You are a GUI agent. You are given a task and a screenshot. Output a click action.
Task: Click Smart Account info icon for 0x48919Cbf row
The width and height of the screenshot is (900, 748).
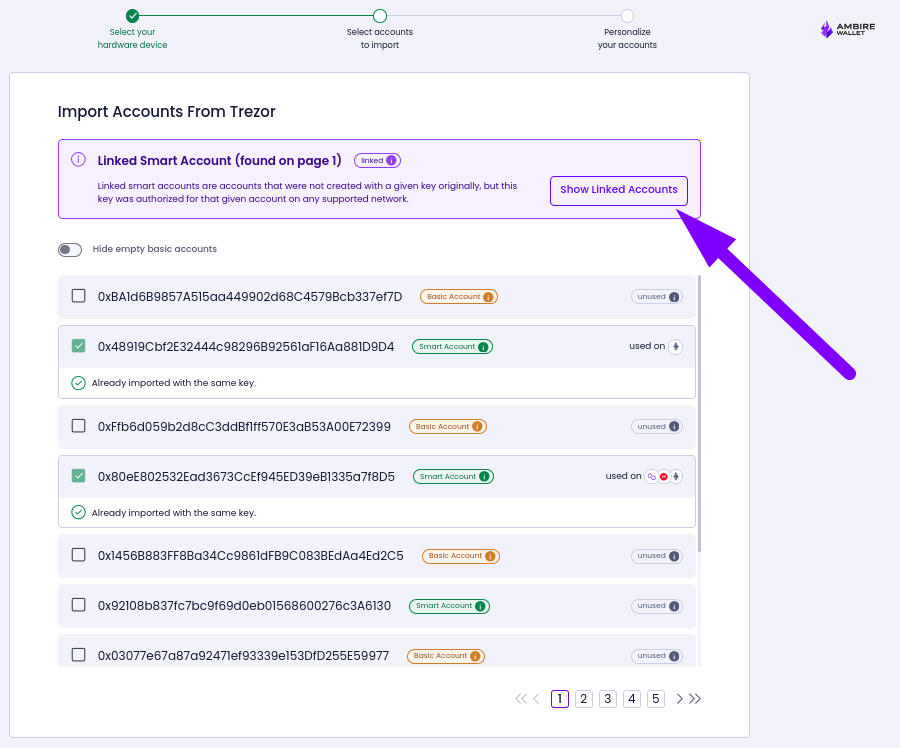pyautogui.click(x=483, y=347)
